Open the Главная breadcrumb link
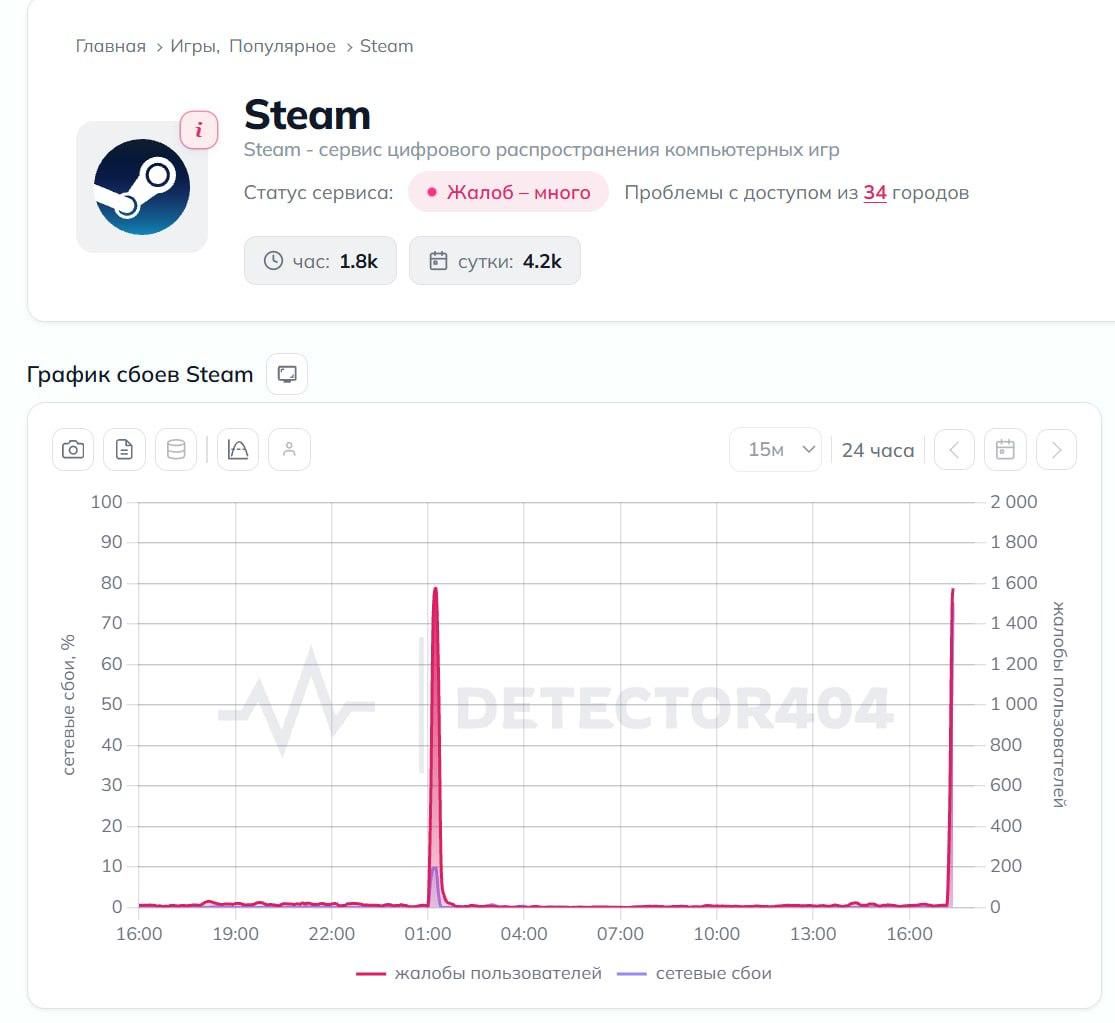This screenshot has height=1023, width=1115. (110, 46)
